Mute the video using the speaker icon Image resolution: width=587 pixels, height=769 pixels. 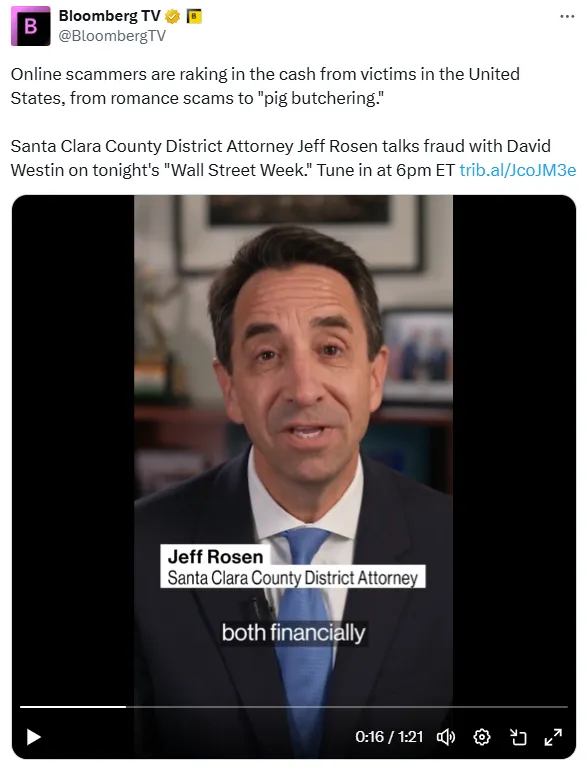click(x=446, y=737)
